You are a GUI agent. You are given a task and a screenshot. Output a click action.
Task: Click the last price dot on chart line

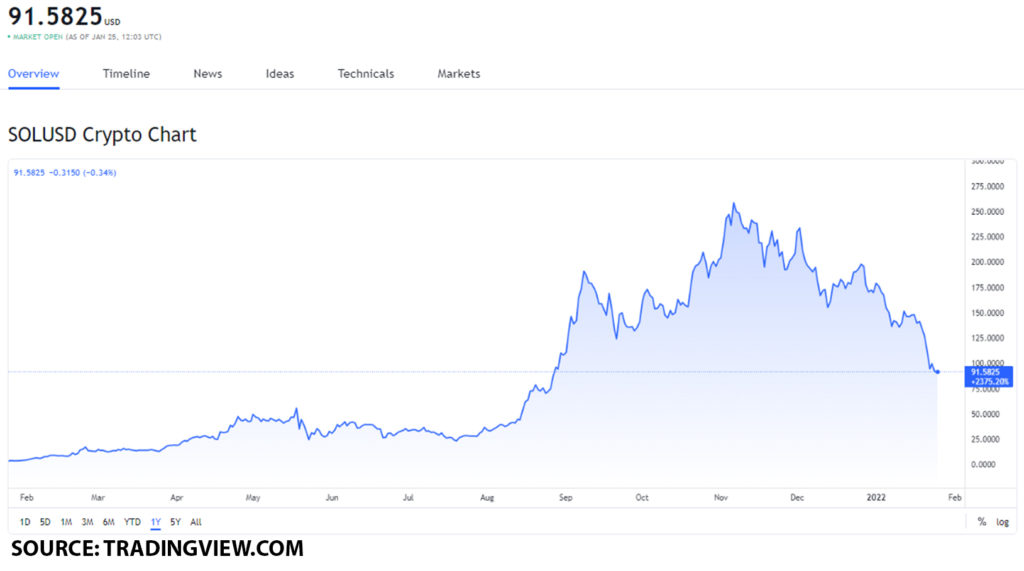938,372
